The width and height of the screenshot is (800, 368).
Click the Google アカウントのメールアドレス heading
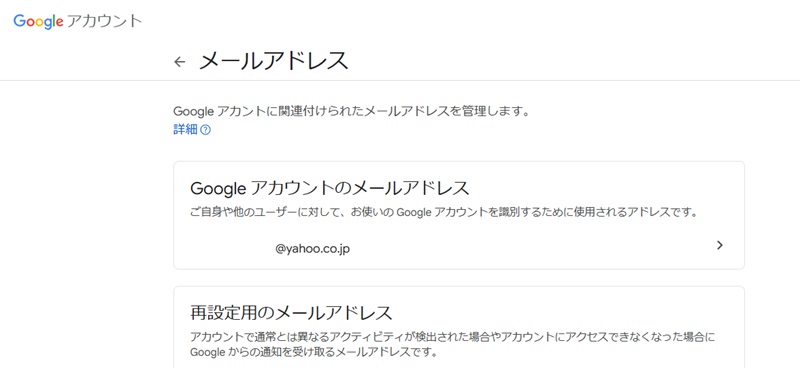pos(330,188)
